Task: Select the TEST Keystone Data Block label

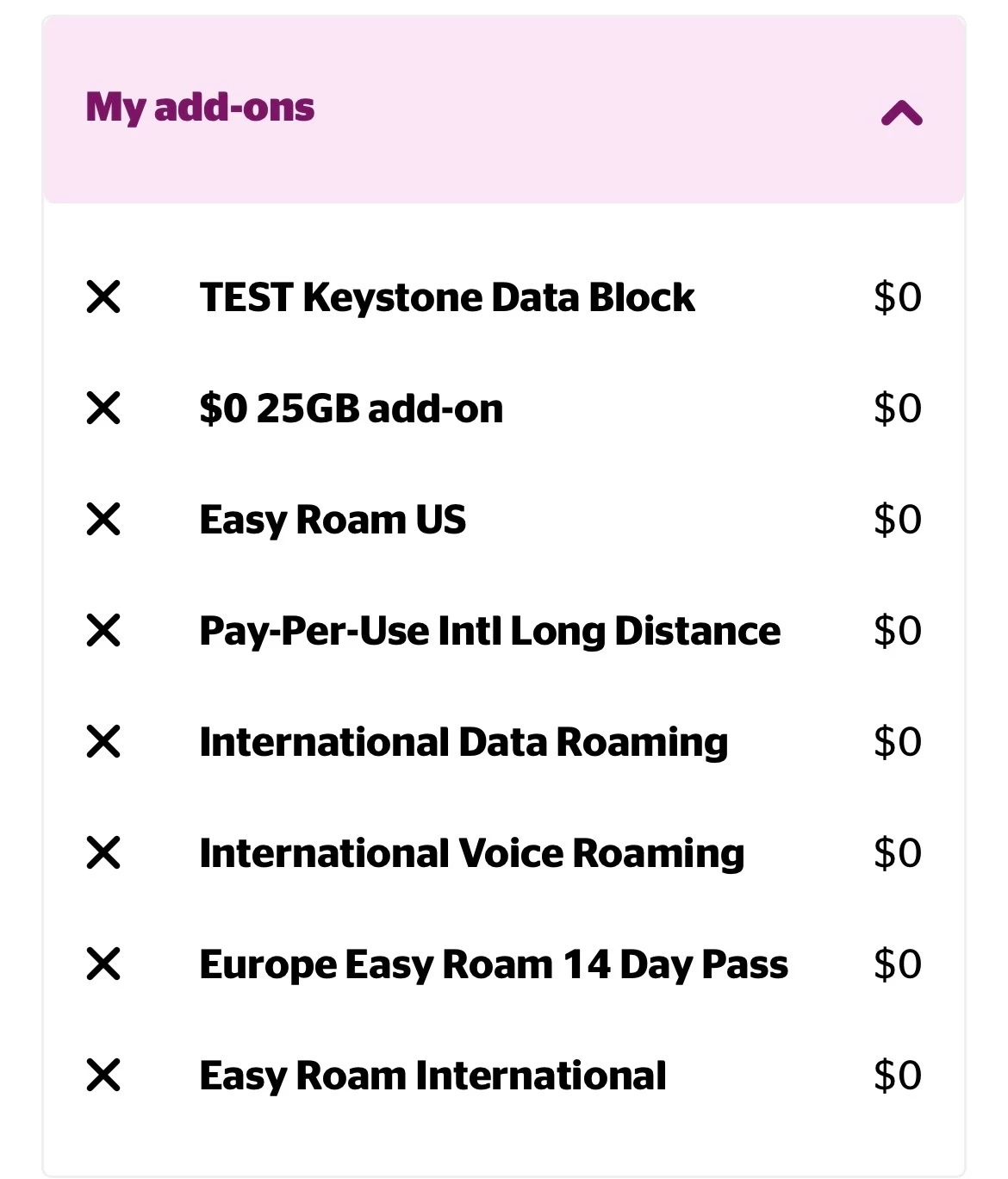Action: click(447, 297)
